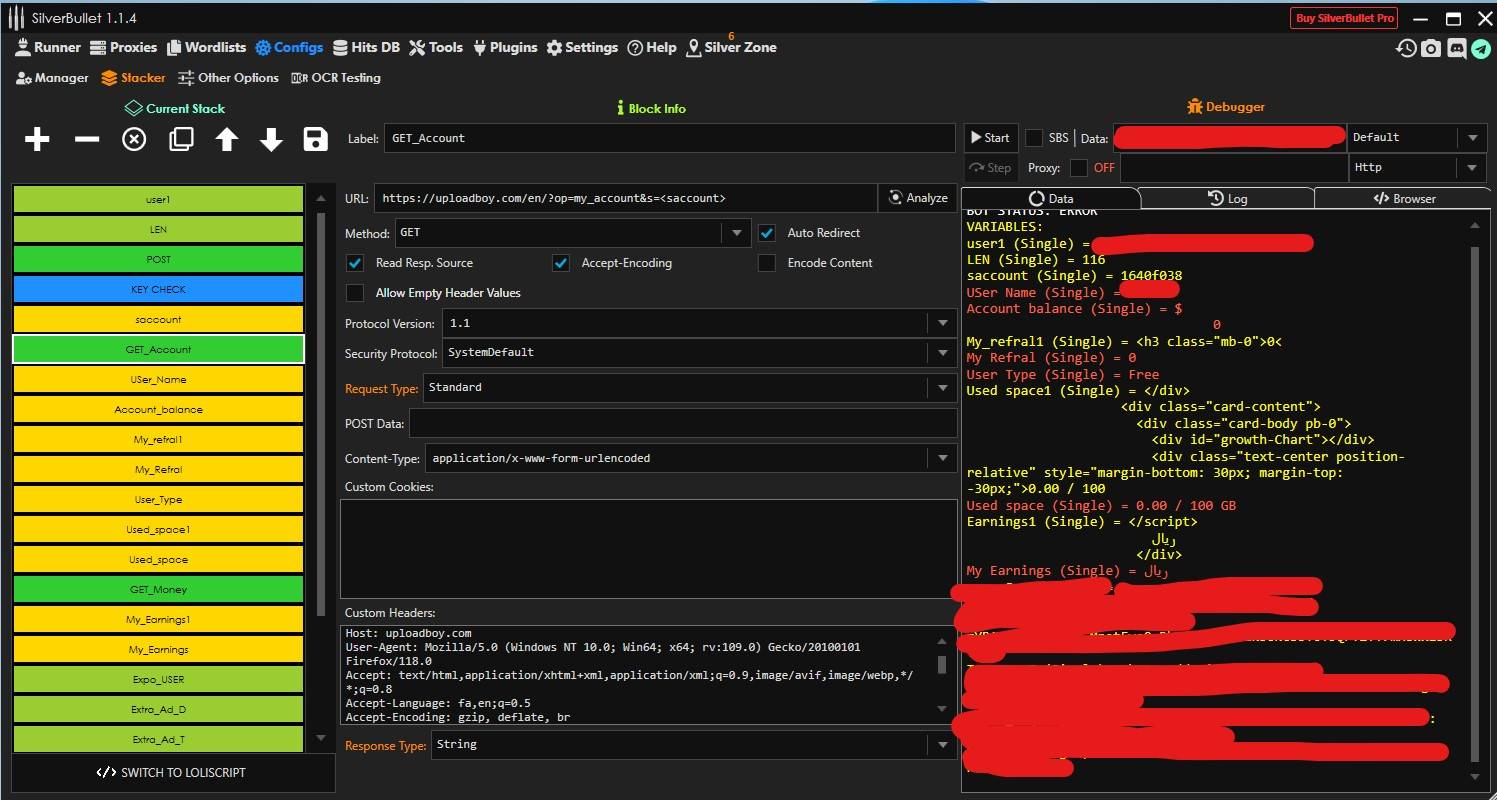Uncheck the Auto Redirect checkbox
1497x800 pixels.
(767, 233)
